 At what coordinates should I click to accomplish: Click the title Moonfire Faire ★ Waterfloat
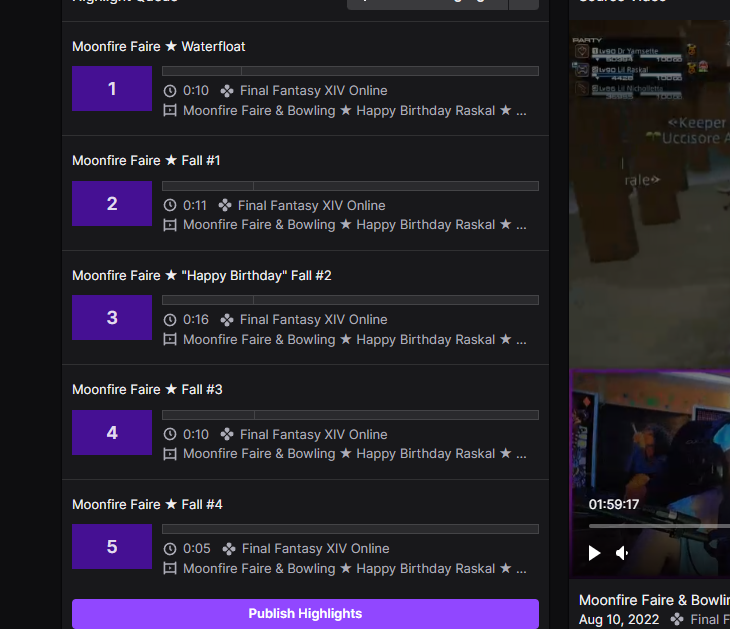coord(158,47)
